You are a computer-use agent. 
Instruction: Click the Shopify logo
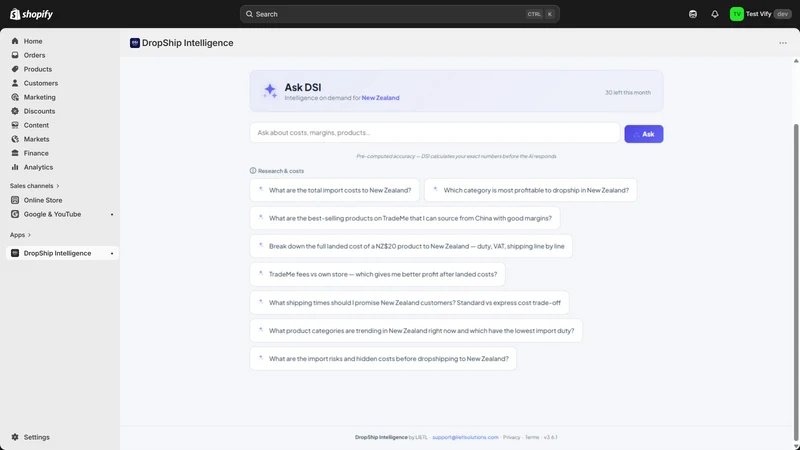click(x=31, y=14)
